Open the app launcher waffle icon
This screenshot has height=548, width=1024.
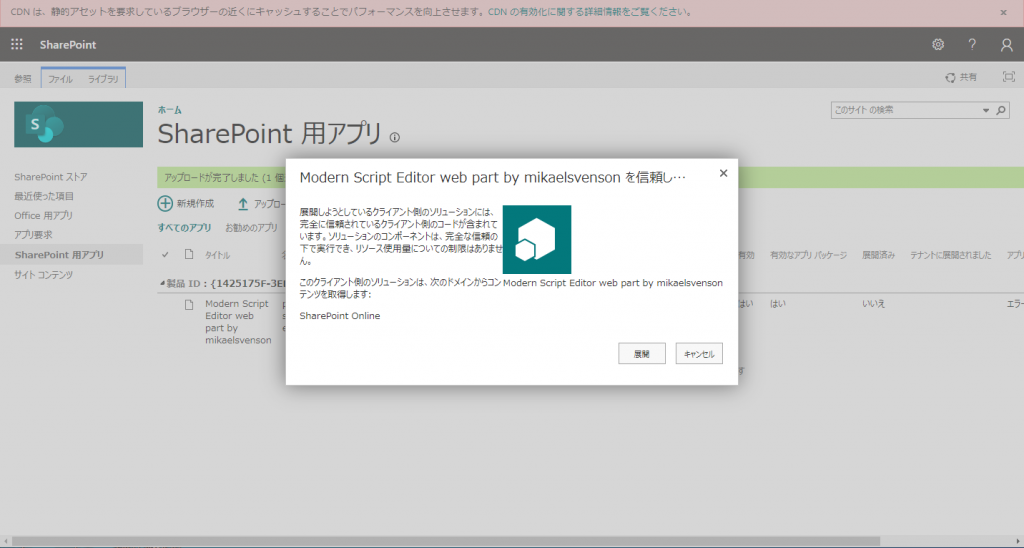(x=17, y=44)
